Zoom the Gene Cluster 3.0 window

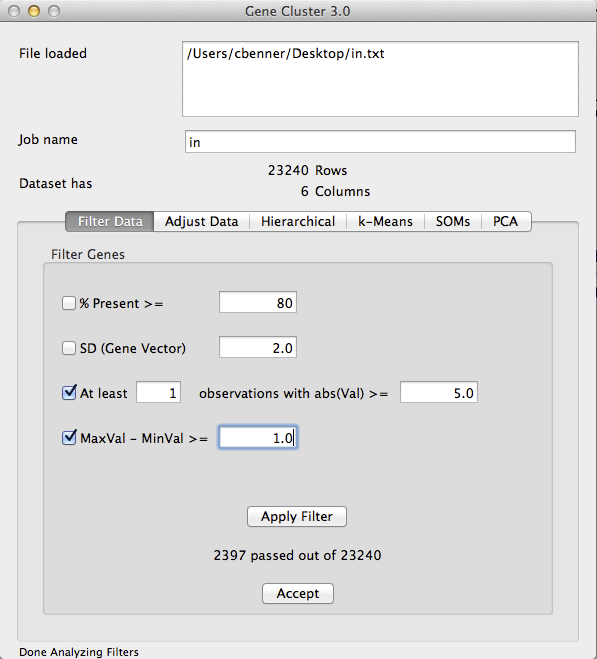point(54,11)
